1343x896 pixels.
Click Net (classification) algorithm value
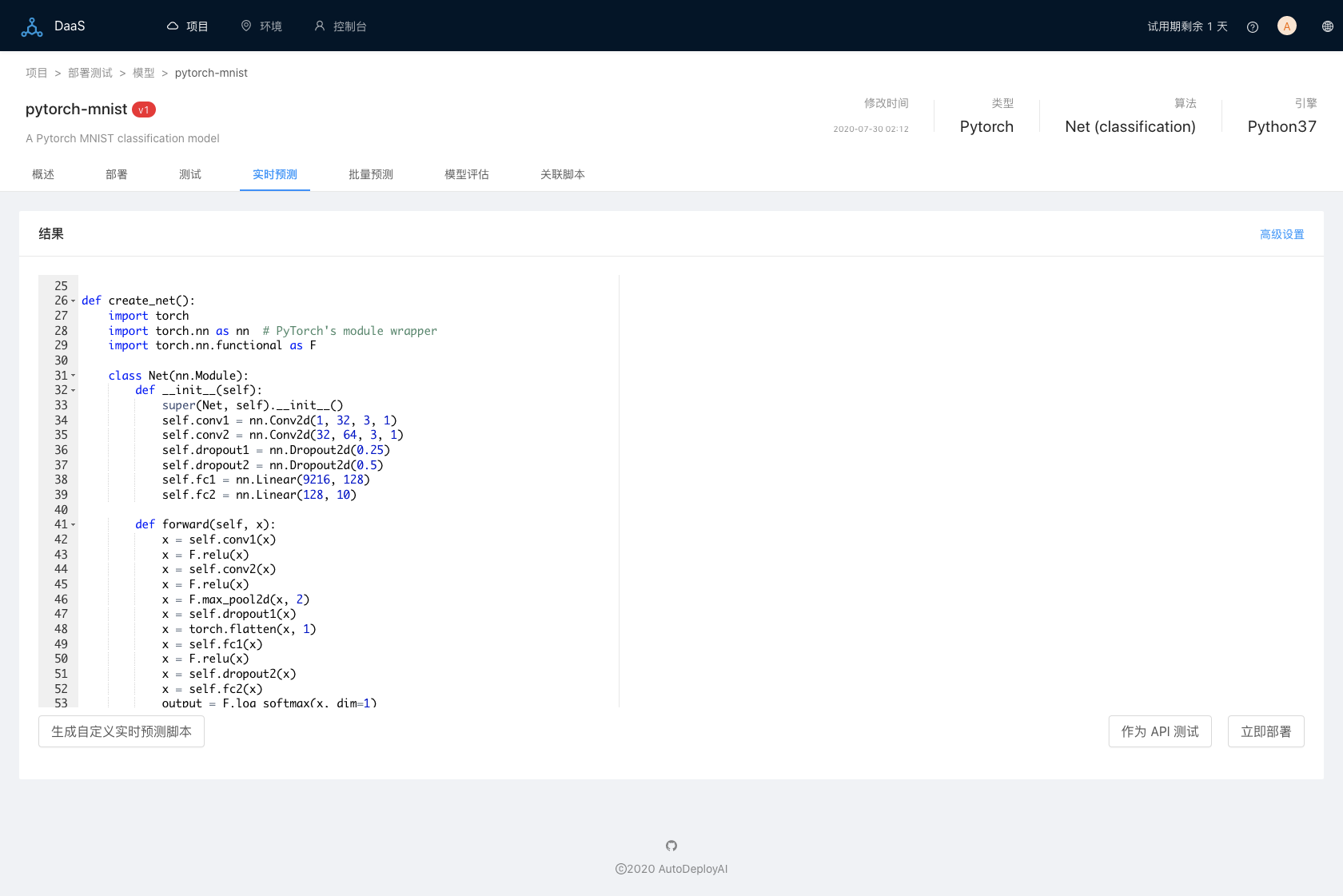(1130, 126)
